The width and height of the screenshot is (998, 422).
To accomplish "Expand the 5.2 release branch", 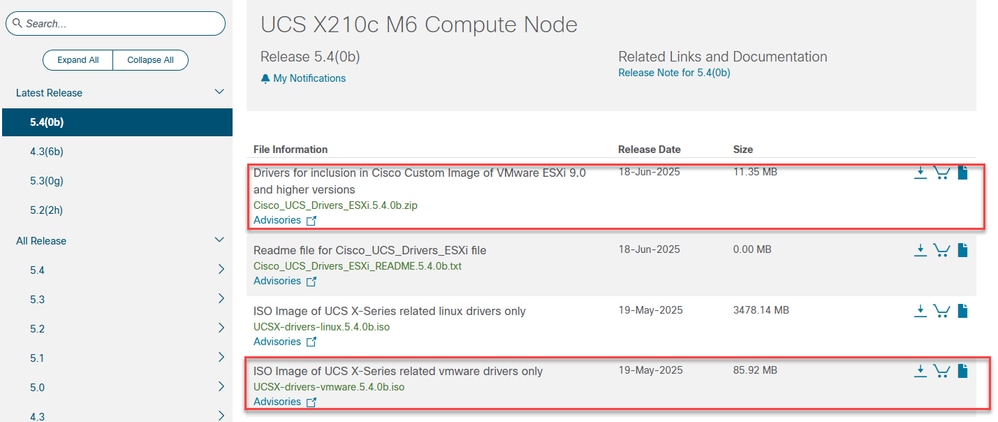I will pyautogui.click(x=221, y=328).
